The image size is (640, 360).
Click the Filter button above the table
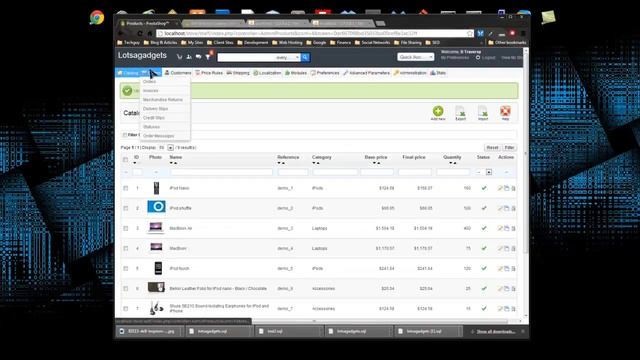509,147
